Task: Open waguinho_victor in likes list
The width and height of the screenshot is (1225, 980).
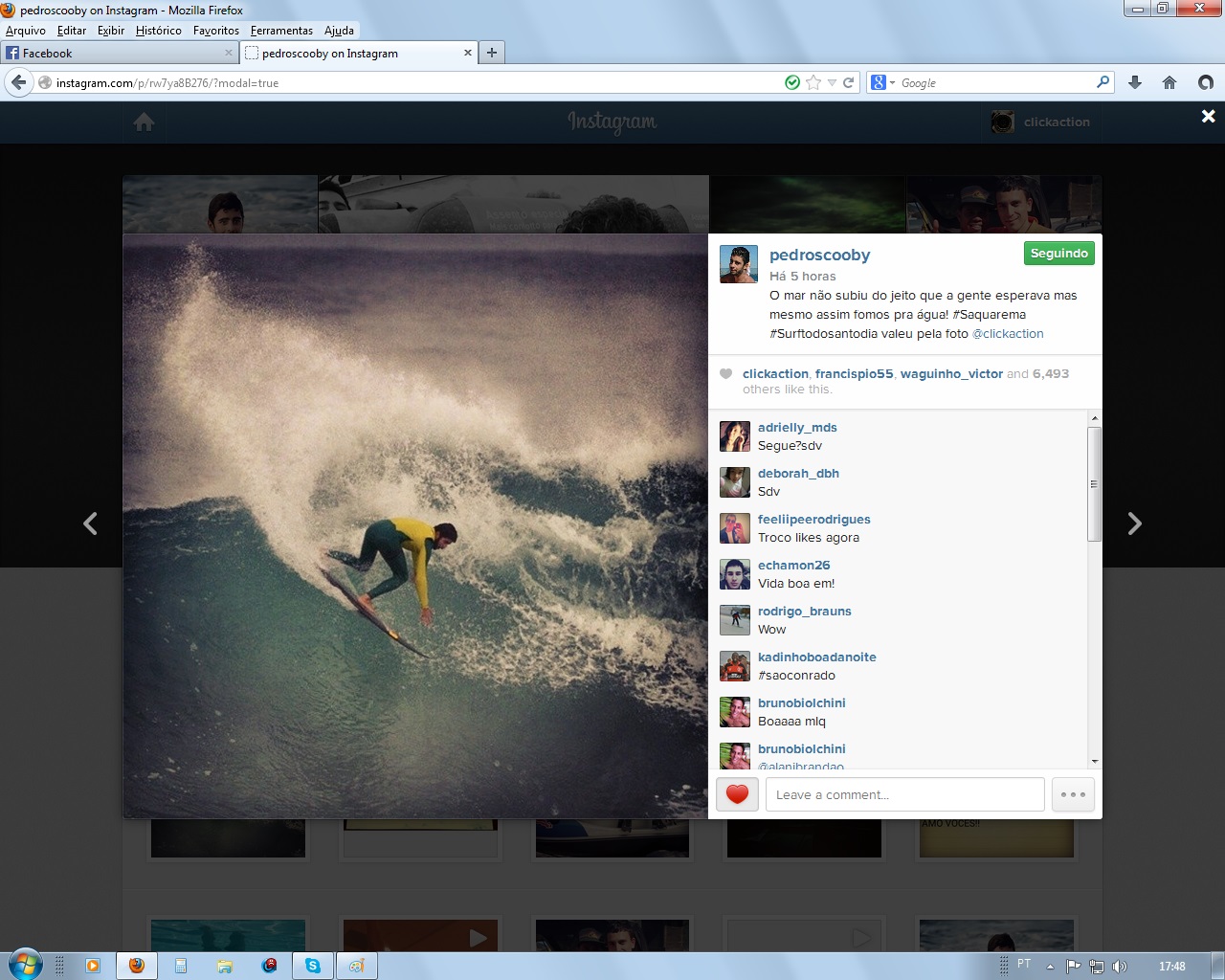Action: pos(951,374)
